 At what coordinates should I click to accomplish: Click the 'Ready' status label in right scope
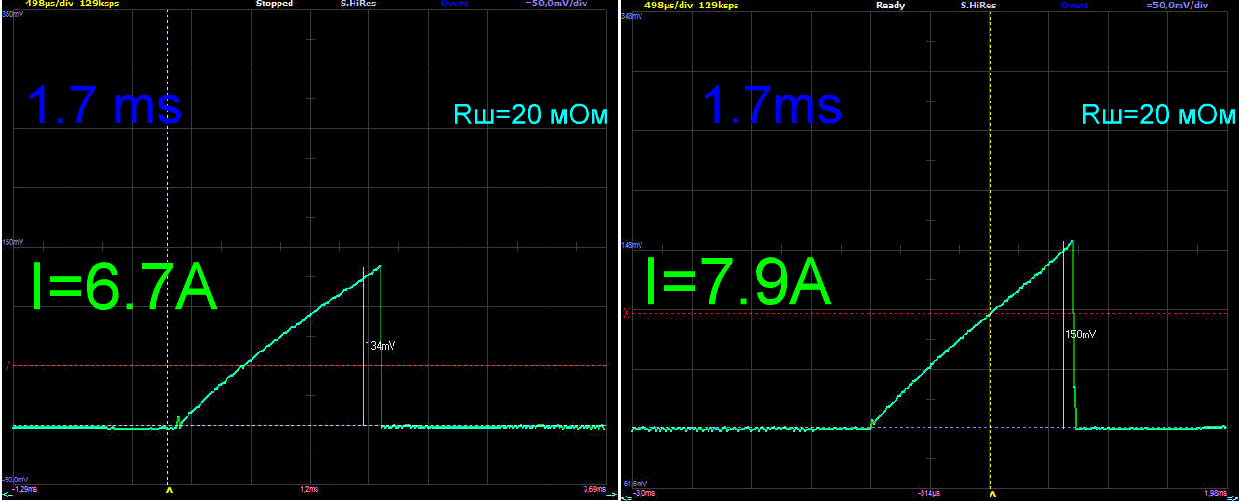point(890,5)
